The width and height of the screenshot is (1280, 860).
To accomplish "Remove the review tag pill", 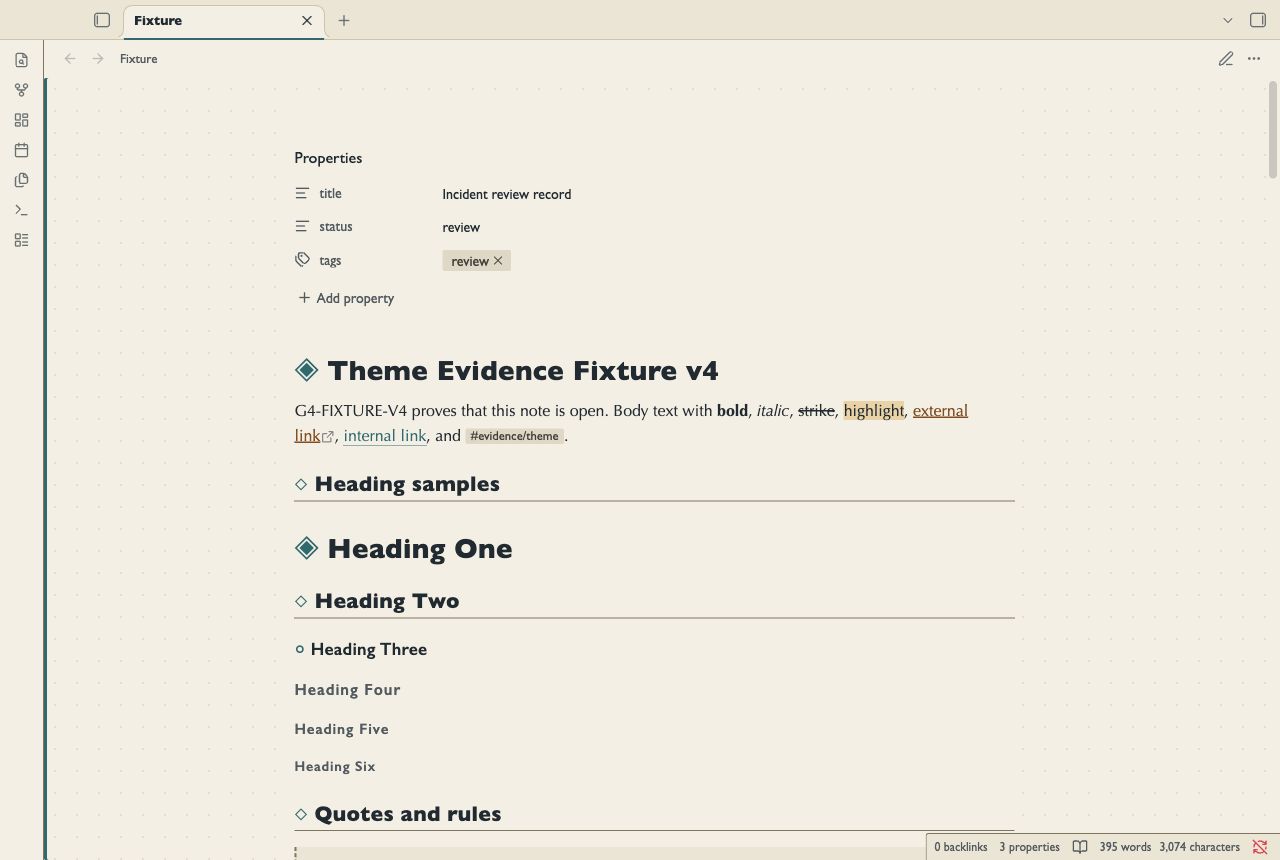I will [x=498, y=261].
